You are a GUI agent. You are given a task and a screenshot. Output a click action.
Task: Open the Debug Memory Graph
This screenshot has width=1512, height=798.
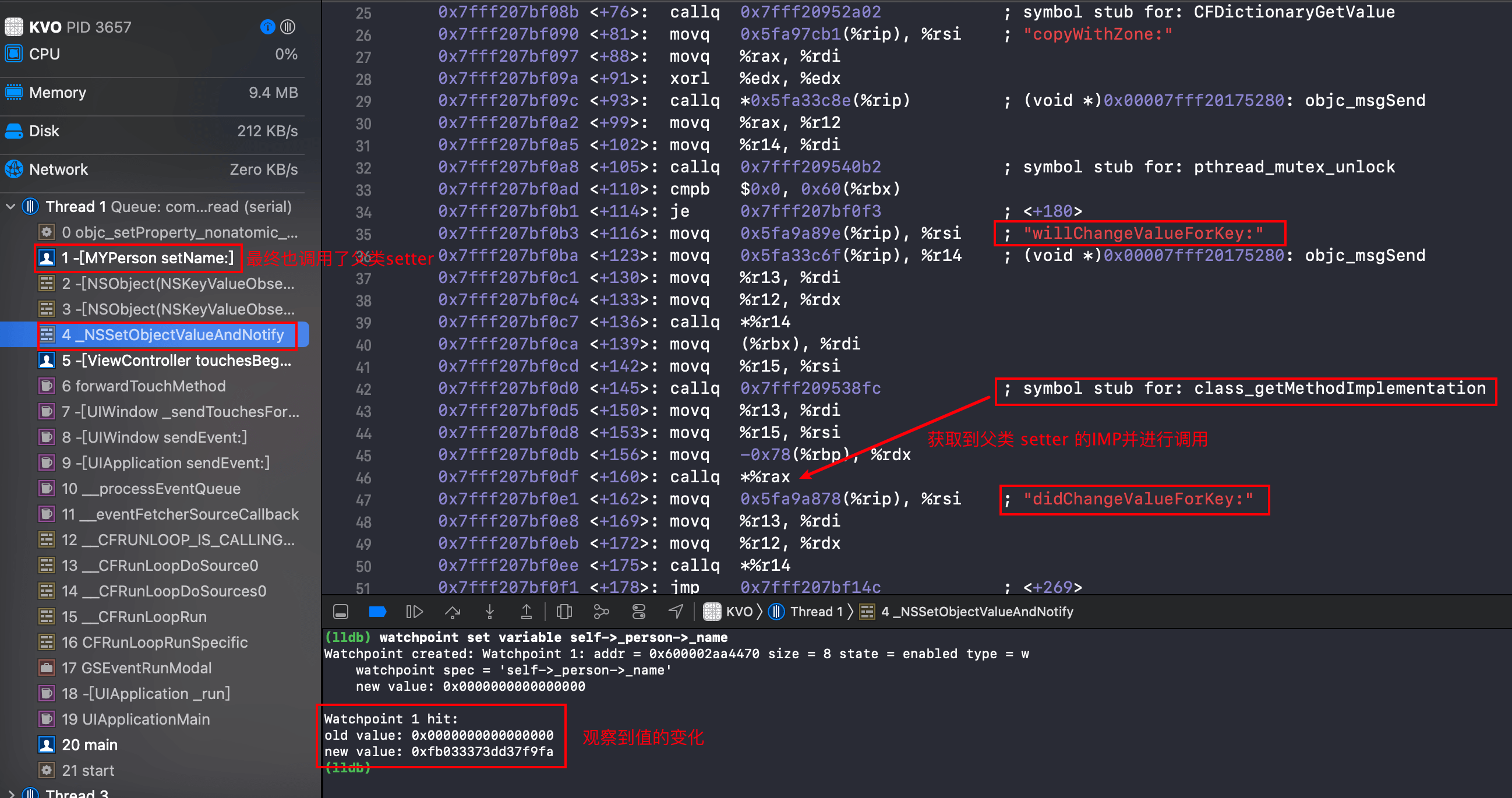[x=601, y=612]
